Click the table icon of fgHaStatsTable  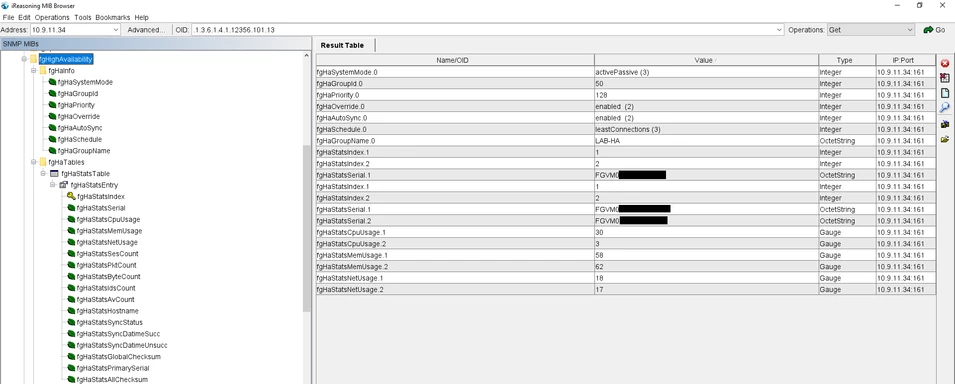(54, 174)
